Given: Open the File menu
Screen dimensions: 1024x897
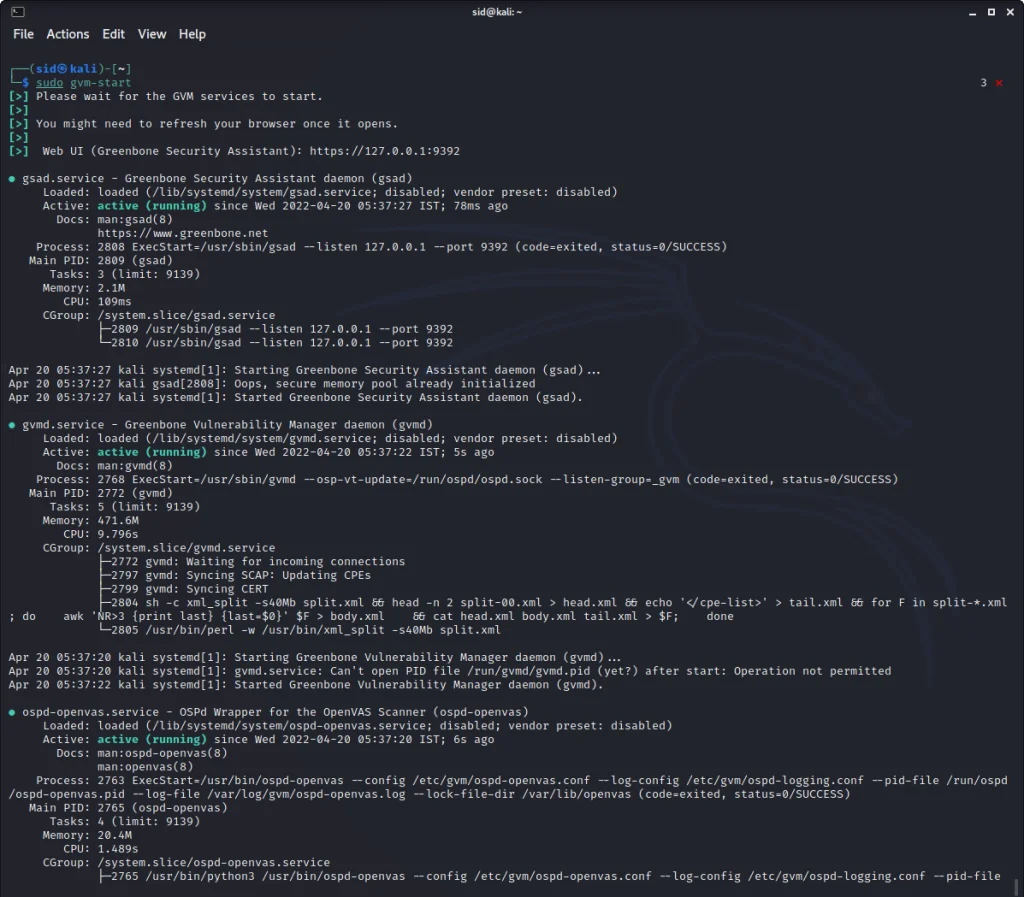Looking at the screenshot, I should point(22,33).
